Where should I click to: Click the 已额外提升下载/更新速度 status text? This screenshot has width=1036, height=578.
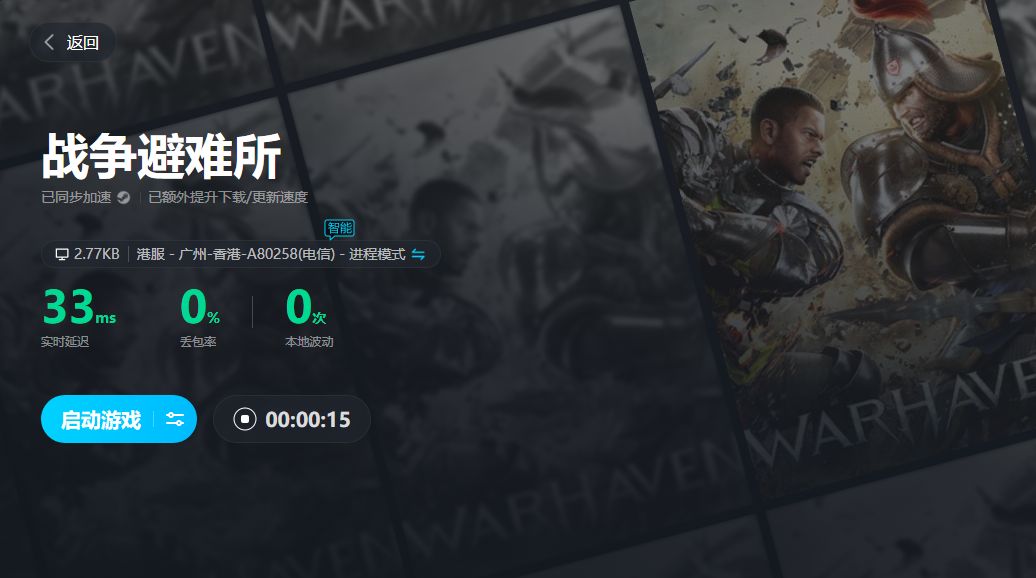[x=228, y=197]
